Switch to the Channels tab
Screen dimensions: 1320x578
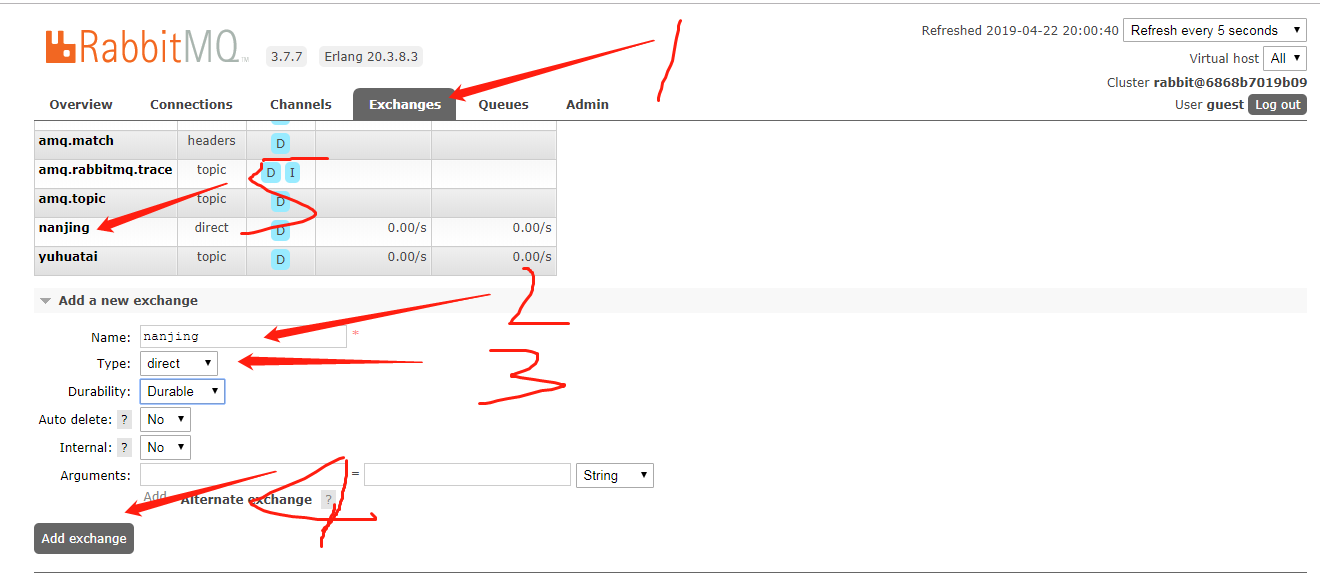click(x=300, y=104)
